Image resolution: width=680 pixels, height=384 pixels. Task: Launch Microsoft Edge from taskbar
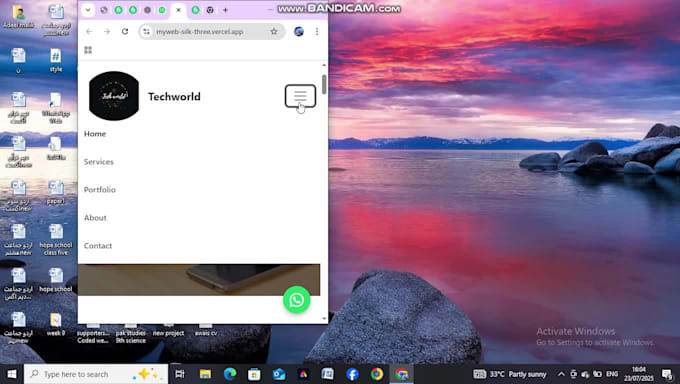click(x=230, y=374)
